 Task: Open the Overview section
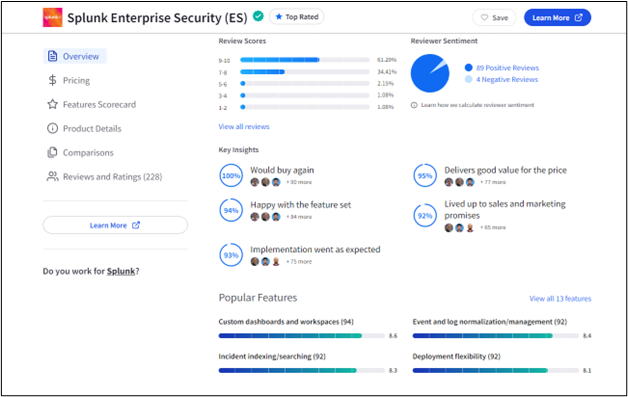(74, 56)
